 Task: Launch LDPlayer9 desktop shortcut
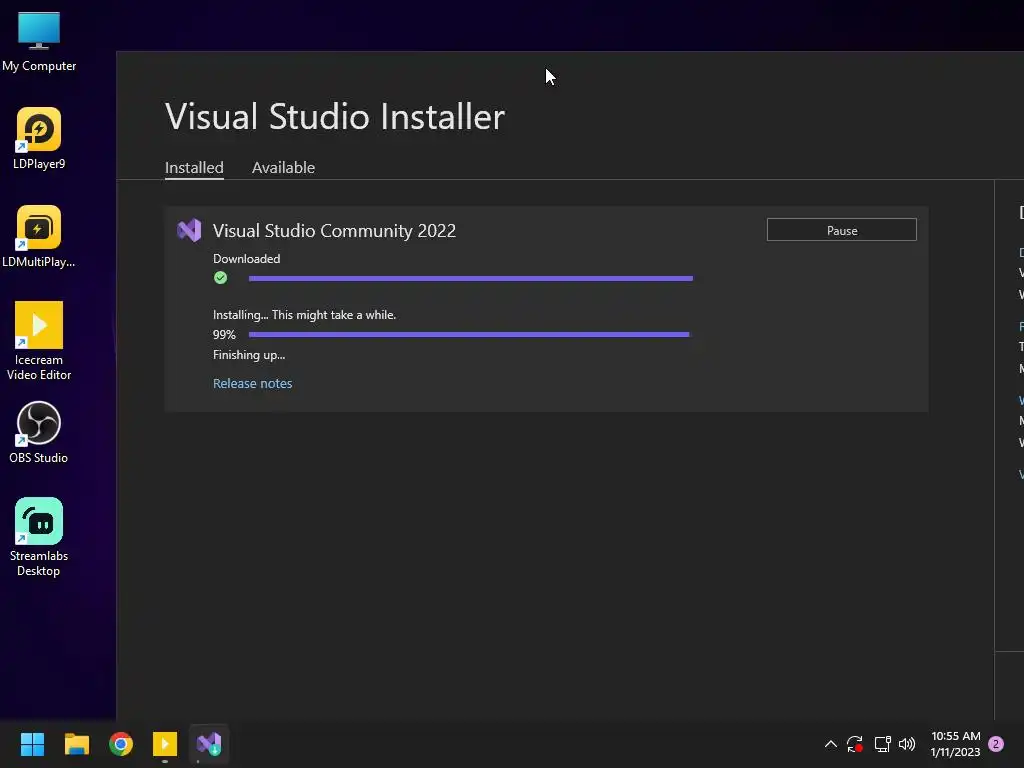(39, 138)
